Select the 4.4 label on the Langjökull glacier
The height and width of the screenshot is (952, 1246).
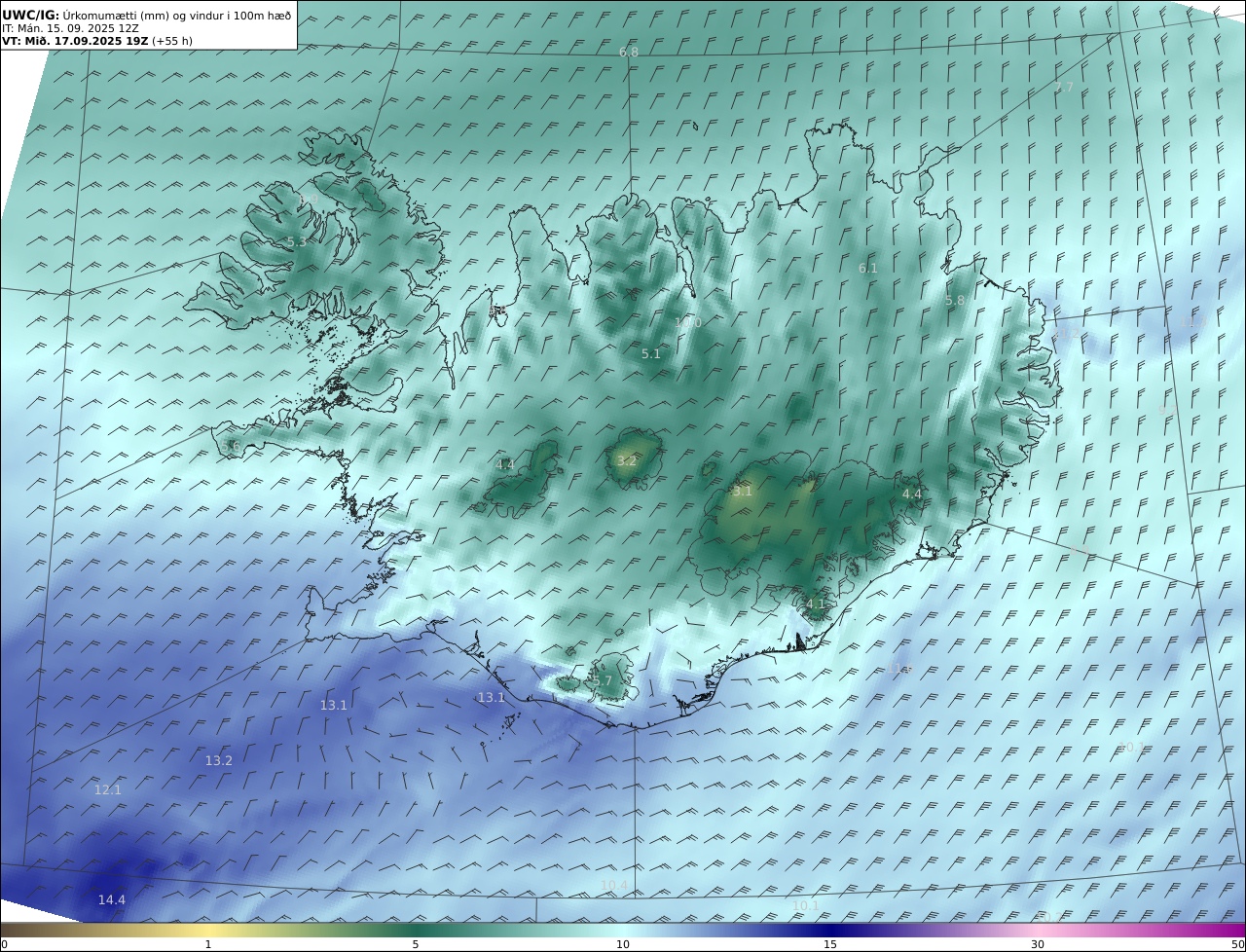[504, 465]
